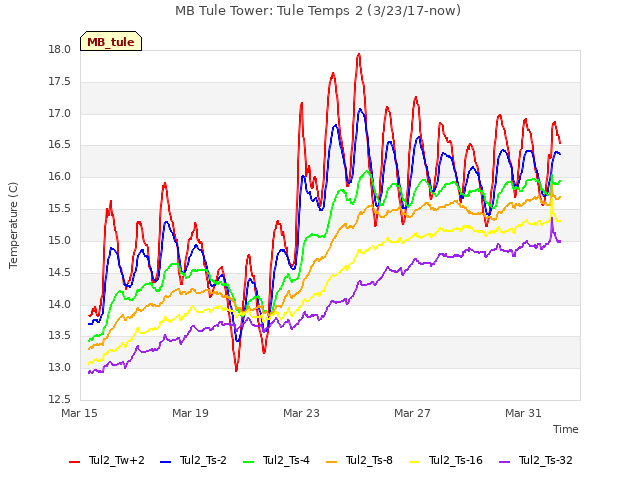Screen dimensions: 640x480
Task: Click the 17.0 y-axis tick label
Action: pos(60,113)
